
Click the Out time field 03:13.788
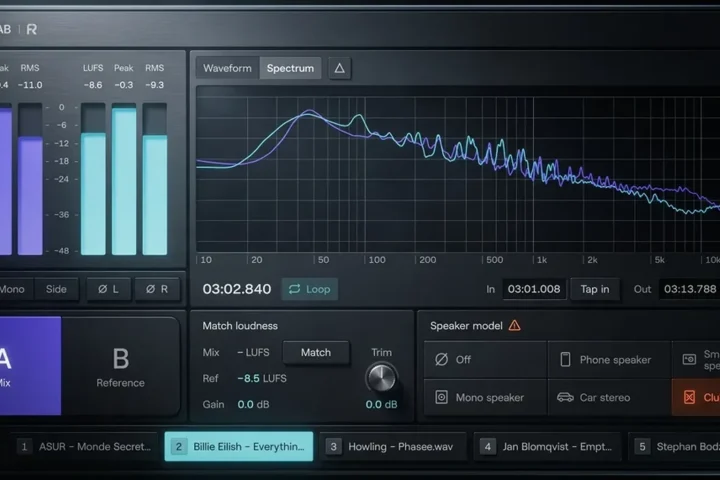[x=690, y=289]
